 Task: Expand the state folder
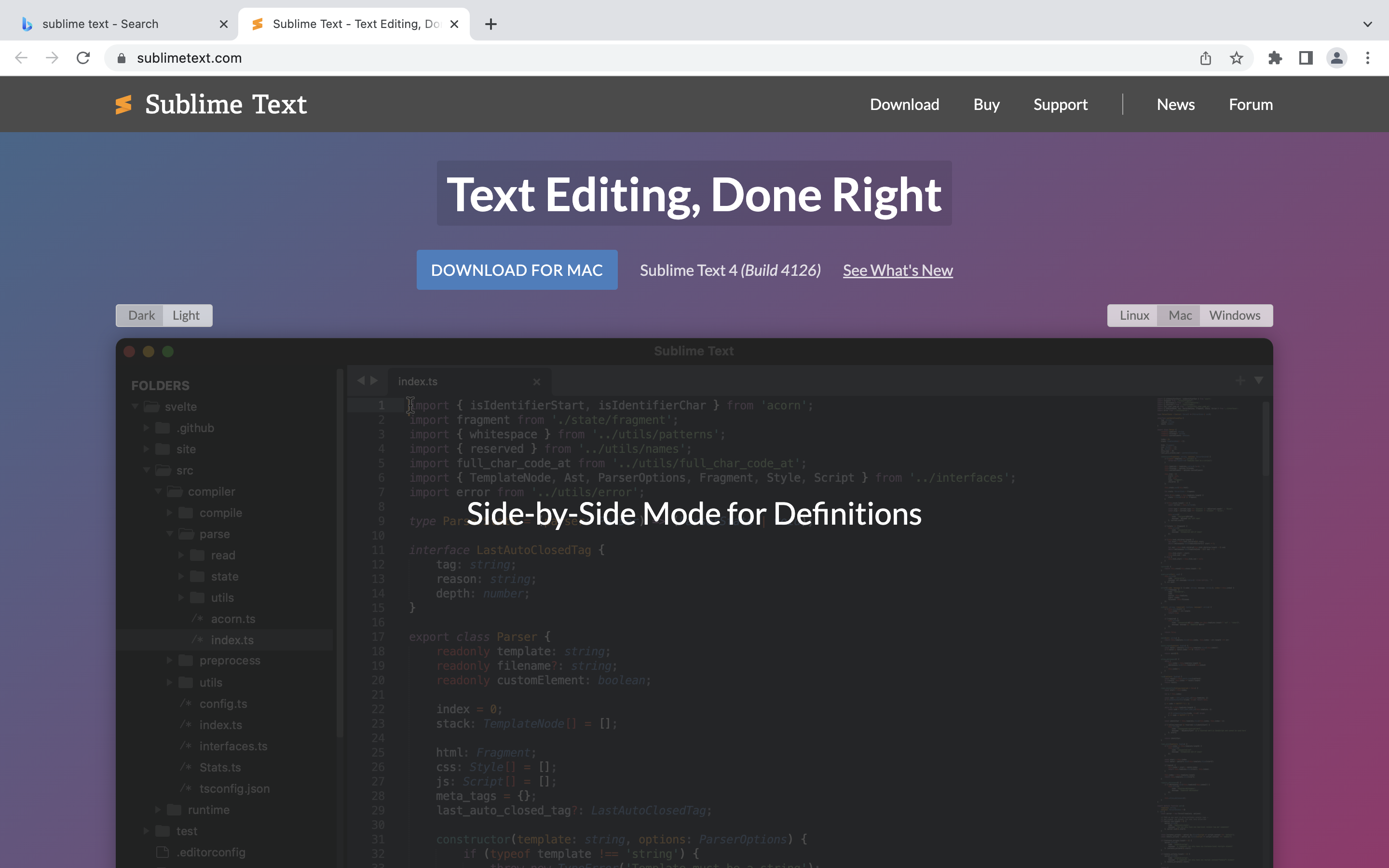pos(181,576)
